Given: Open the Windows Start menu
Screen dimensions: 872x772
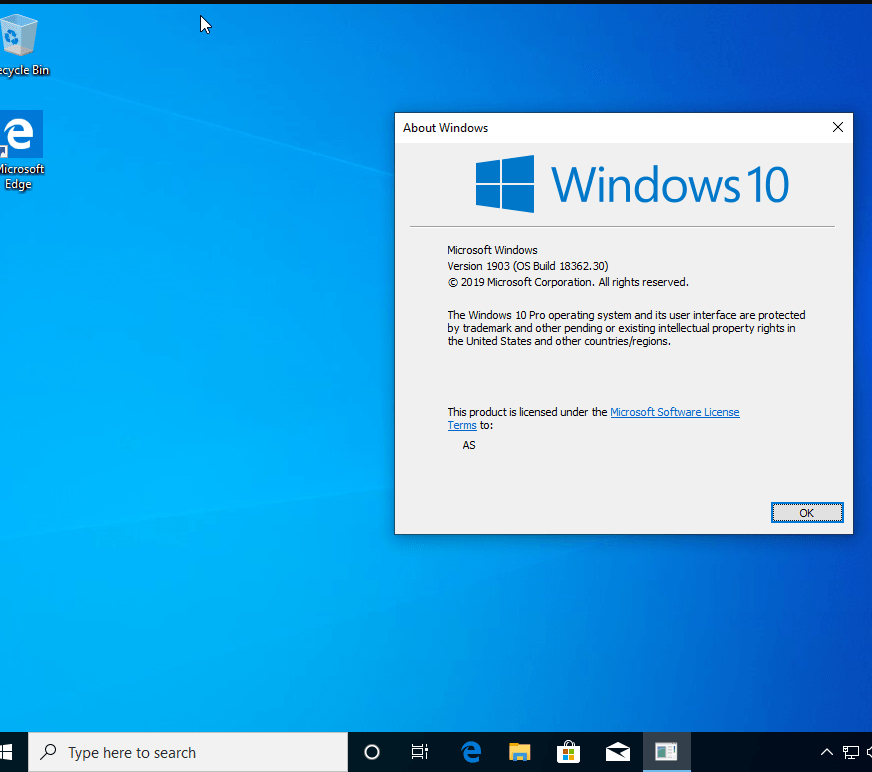Looking at the screenshot, I should coord(7,752).
